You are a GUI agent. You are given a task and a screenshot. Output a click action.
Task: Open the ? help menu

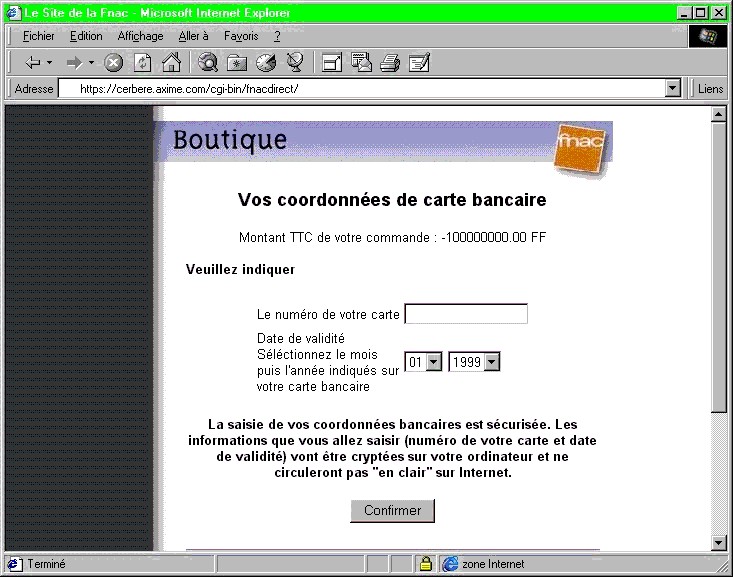[x=277, y=36]
